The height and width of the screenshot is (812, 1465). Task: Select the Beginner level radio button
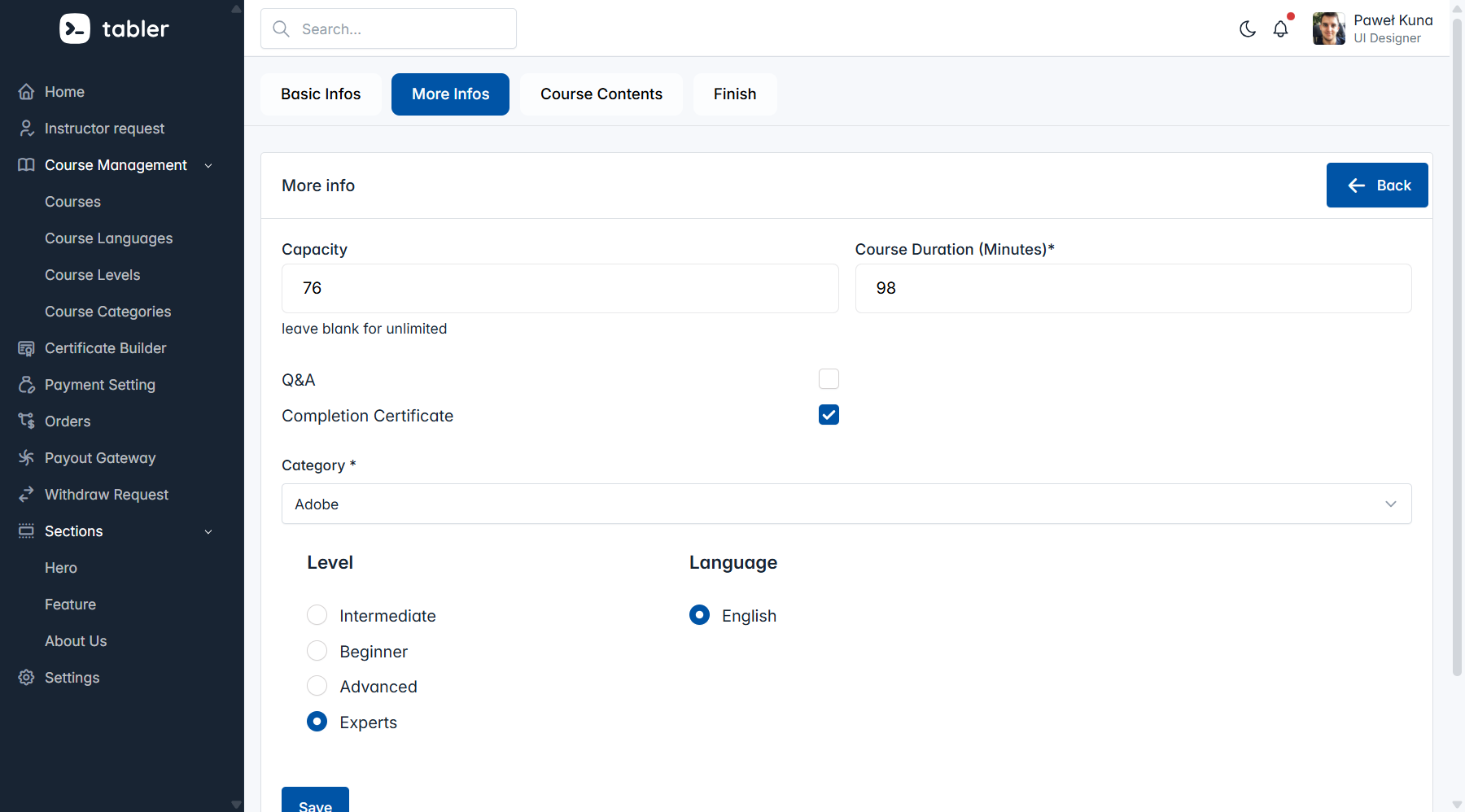coord(317,651)
